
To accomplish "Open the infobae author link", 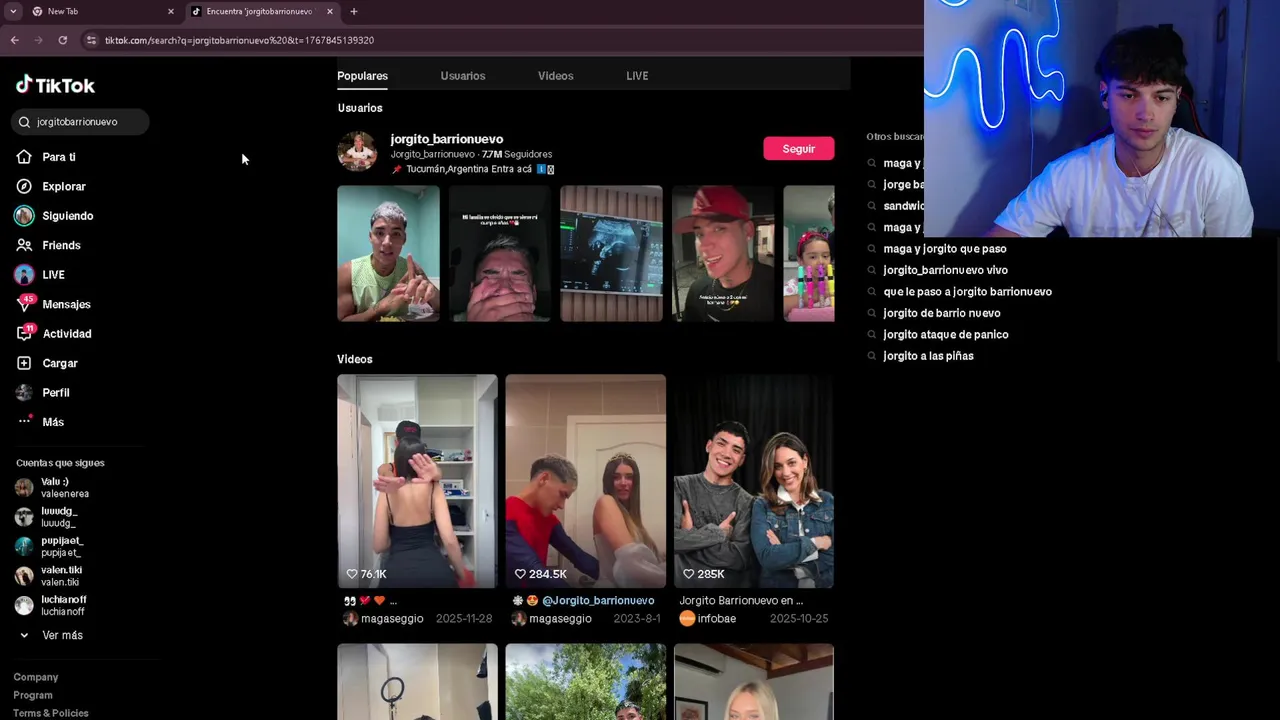I will pos(716,619).
